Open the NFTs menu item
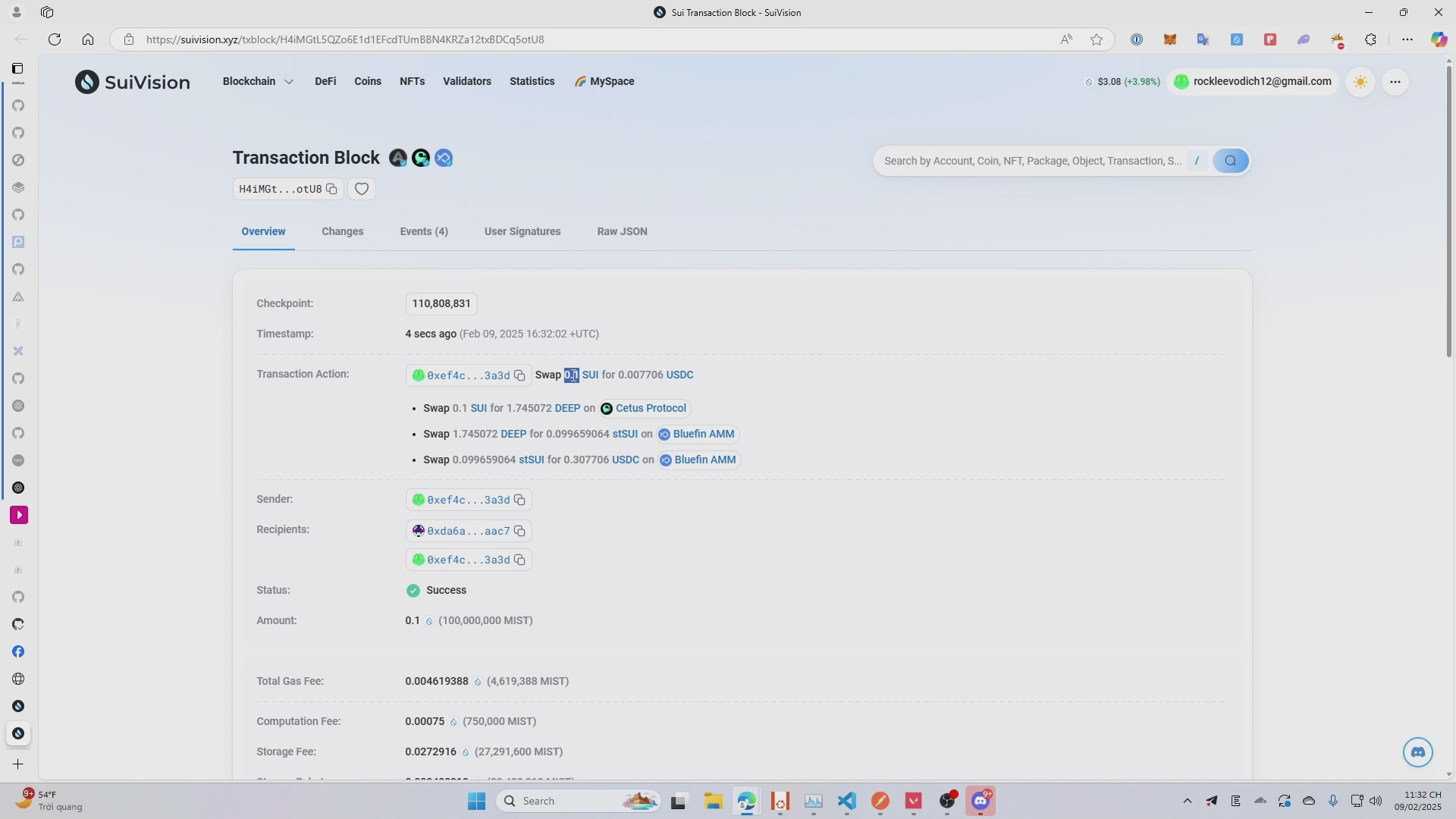Screen dimensions: 1456x819 (x=412, y=81)
